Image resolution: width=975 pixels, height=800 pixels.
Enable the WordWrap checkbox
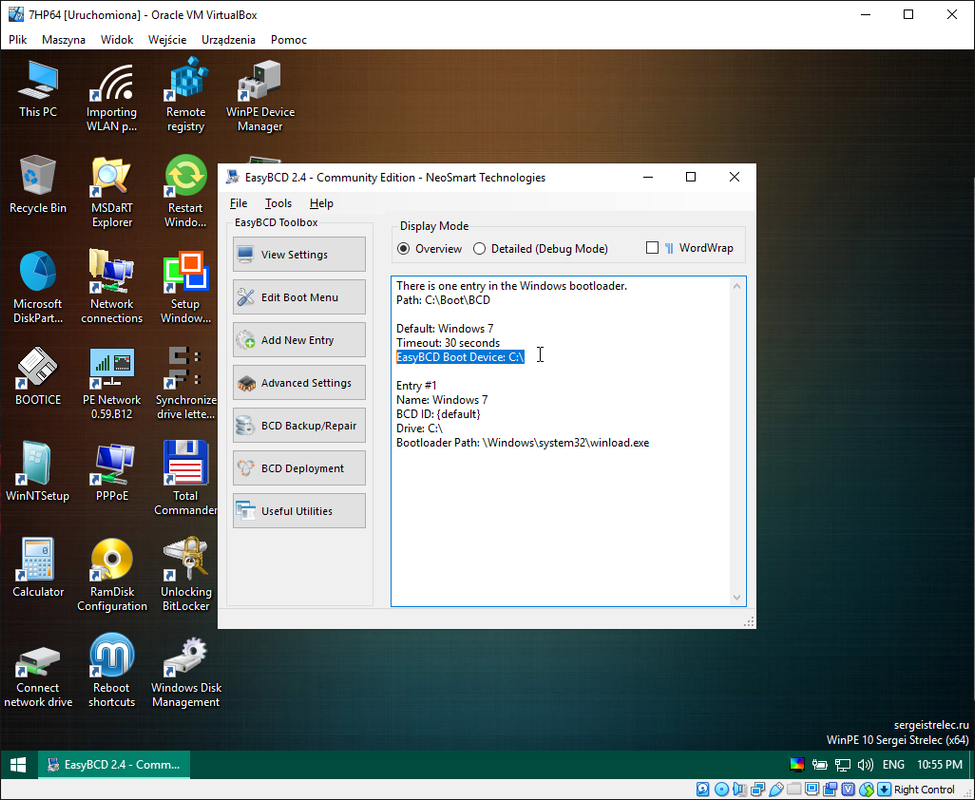[x=652, y=248]
